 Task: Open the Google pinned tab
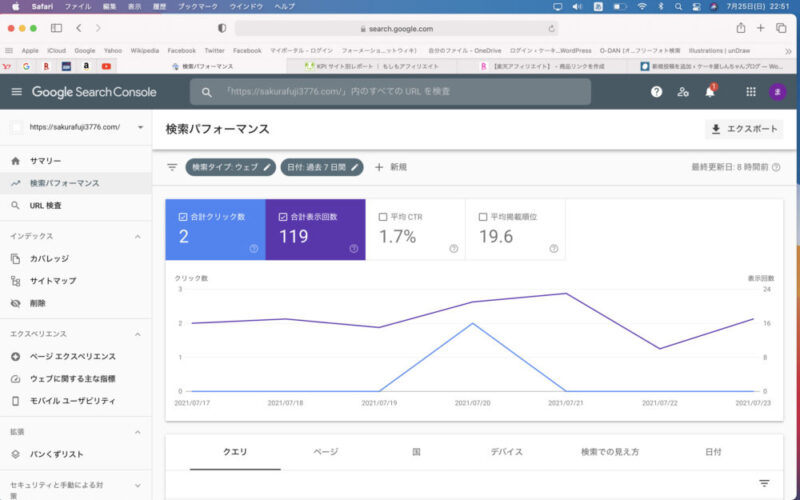click(26, 66)
